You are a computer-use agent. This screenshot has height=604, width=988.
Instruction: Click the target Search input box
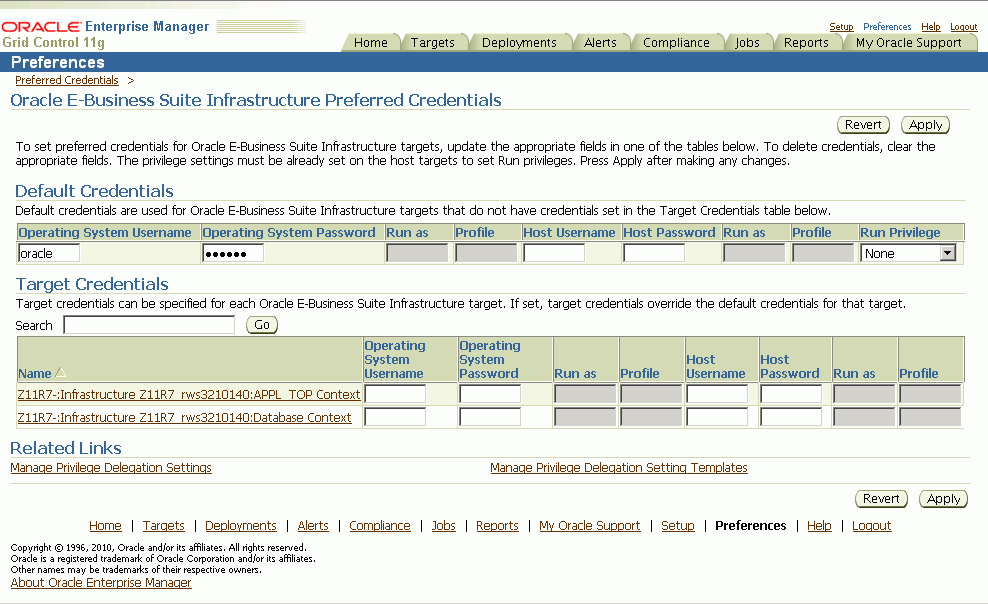(x=149, y=325)
